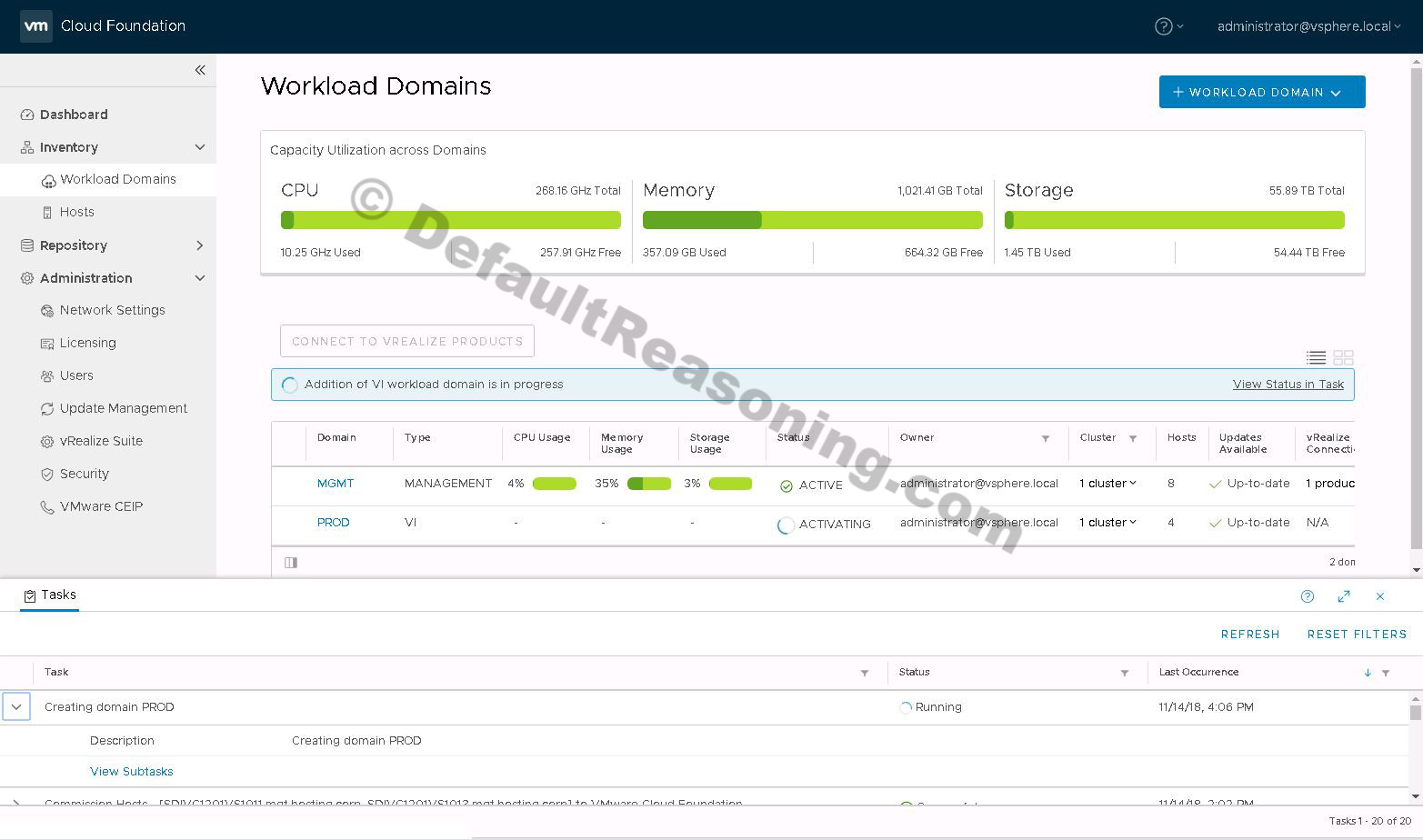
Task: Expand the Creating domain PROD task row
Action: click(15, 706)
